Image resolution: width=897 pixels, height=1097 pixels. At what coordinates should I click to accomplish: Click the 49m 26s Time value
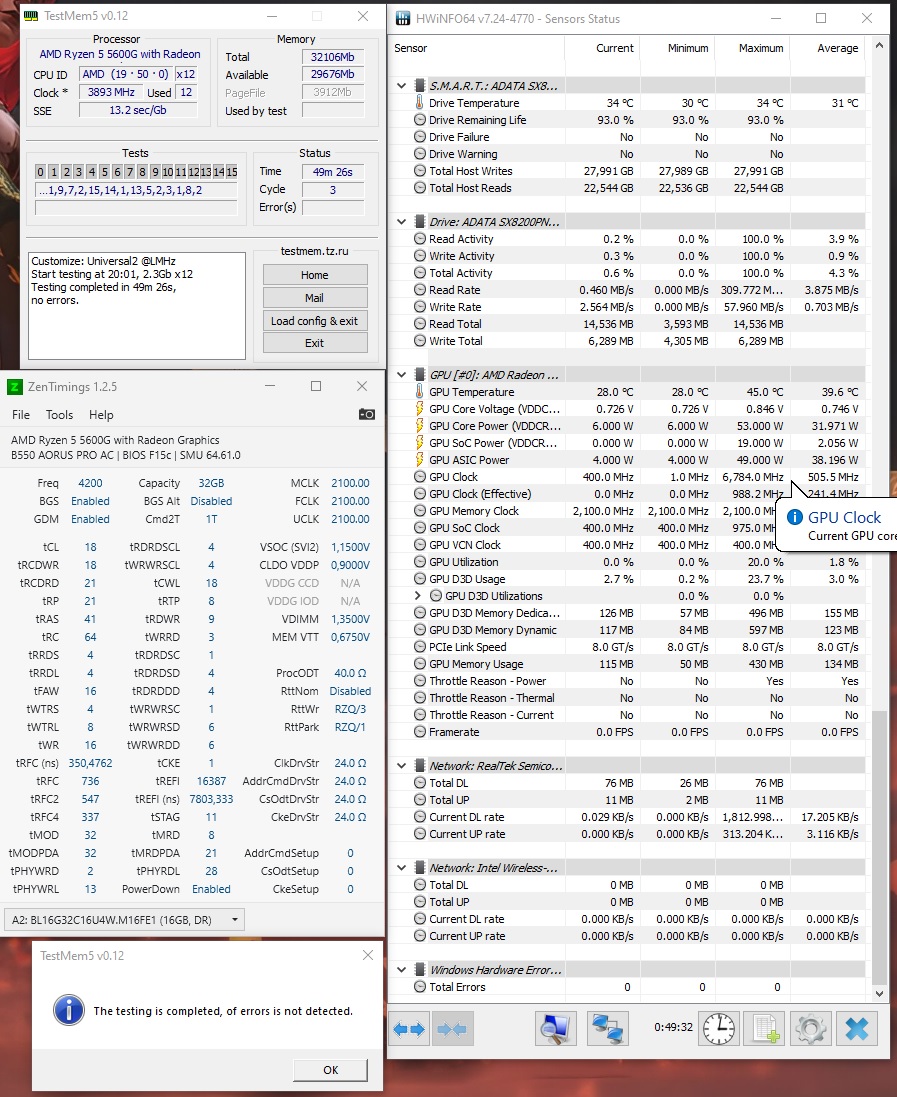333,171
